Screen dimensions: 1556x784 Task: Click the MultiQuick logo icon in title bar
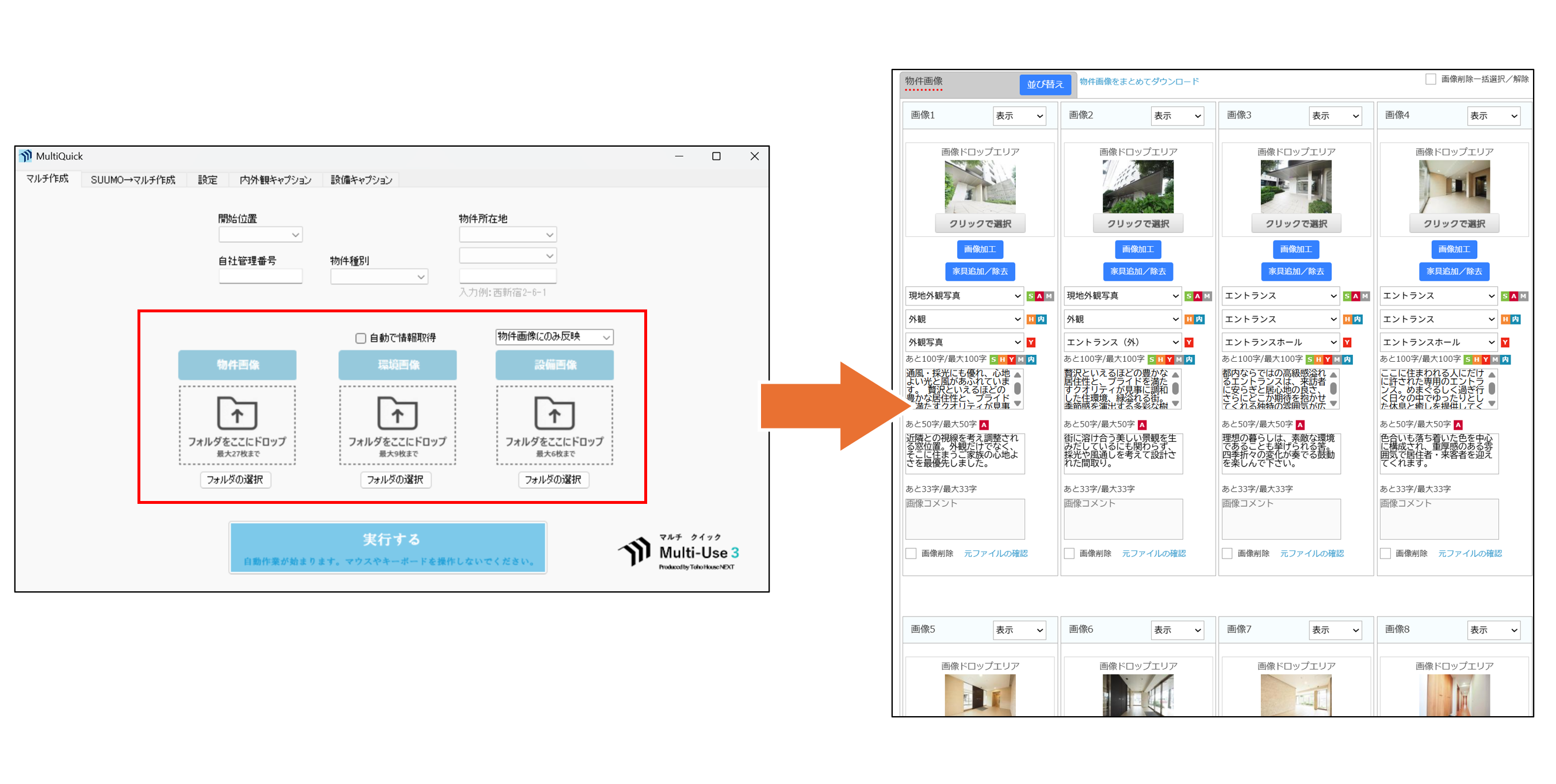(25, 156)
